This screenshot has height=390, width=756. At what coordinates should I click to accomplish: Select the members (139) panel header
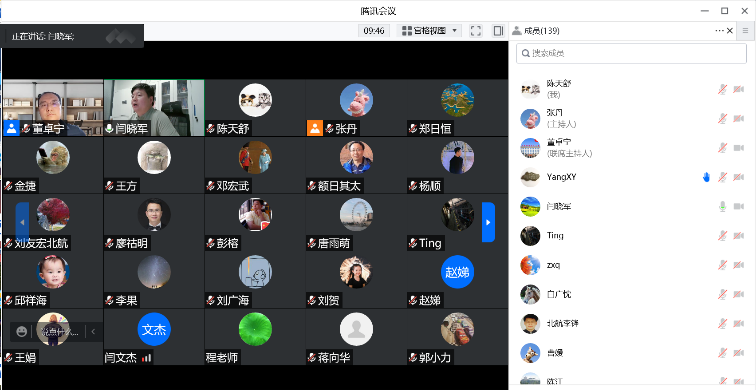[x=536, y=31]
